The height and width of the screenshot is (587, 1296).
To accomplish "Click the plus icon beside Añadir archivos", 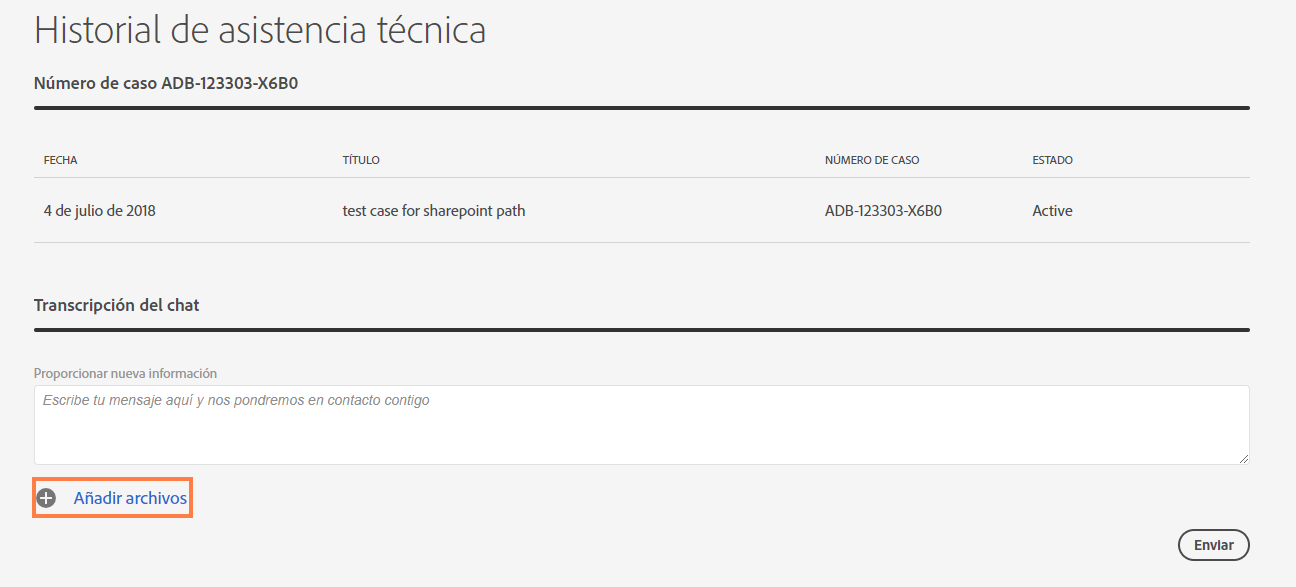I will tap(46, 497).
